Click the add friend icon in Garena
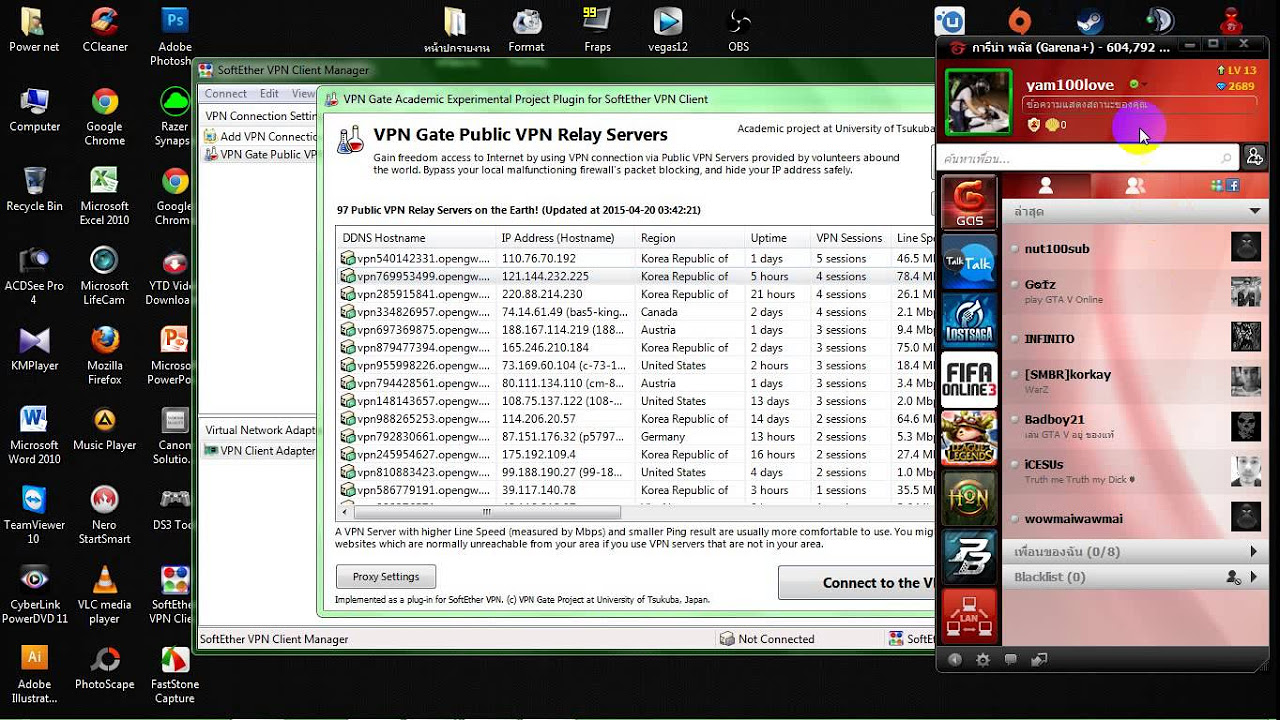 [1254, 157]
